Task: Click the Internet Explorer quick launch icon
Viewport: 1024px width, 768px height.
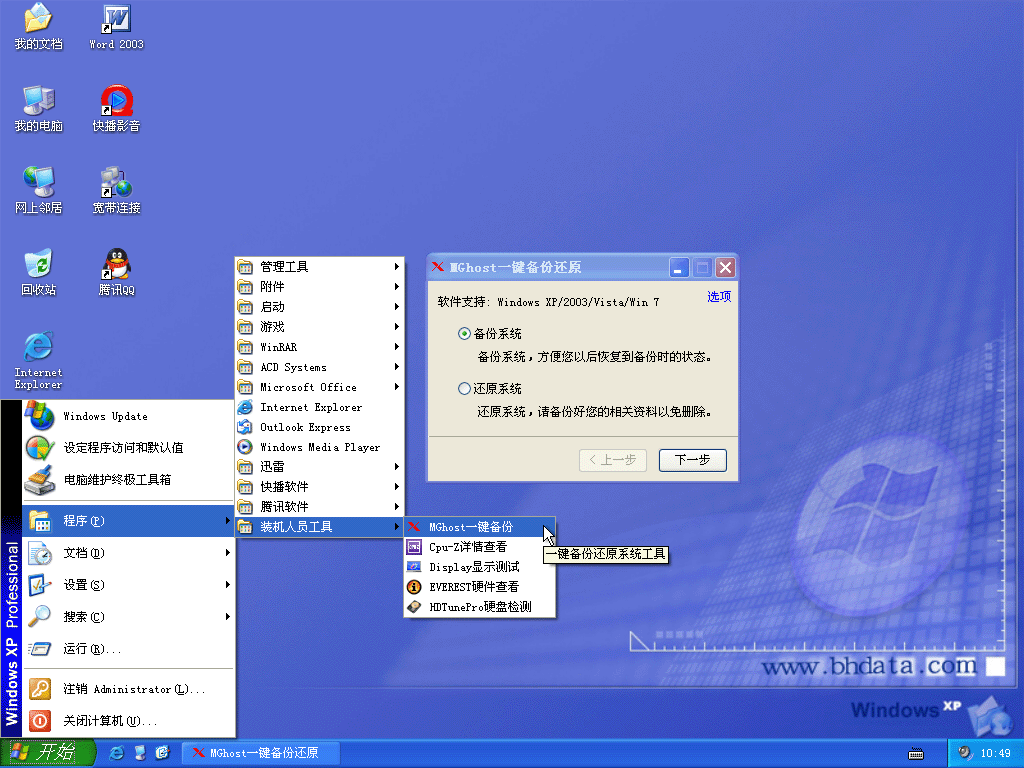Action: (x=117, y=753)
